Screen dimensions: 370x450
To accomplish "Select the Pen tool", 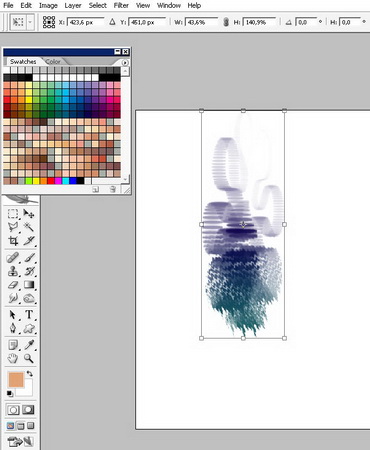I will [13, 328].
